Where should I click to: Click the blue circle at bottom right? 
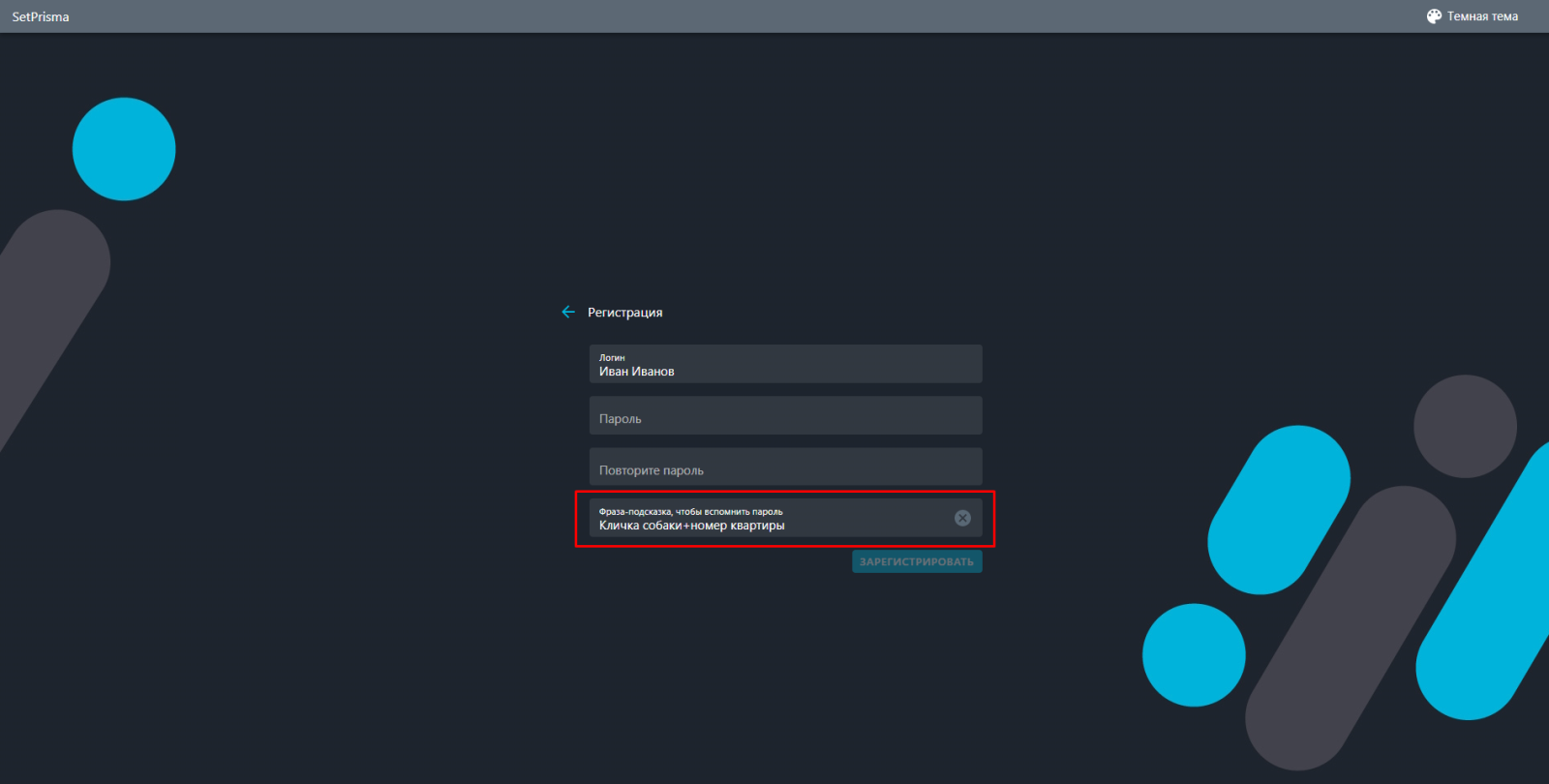pos(1194,655)
